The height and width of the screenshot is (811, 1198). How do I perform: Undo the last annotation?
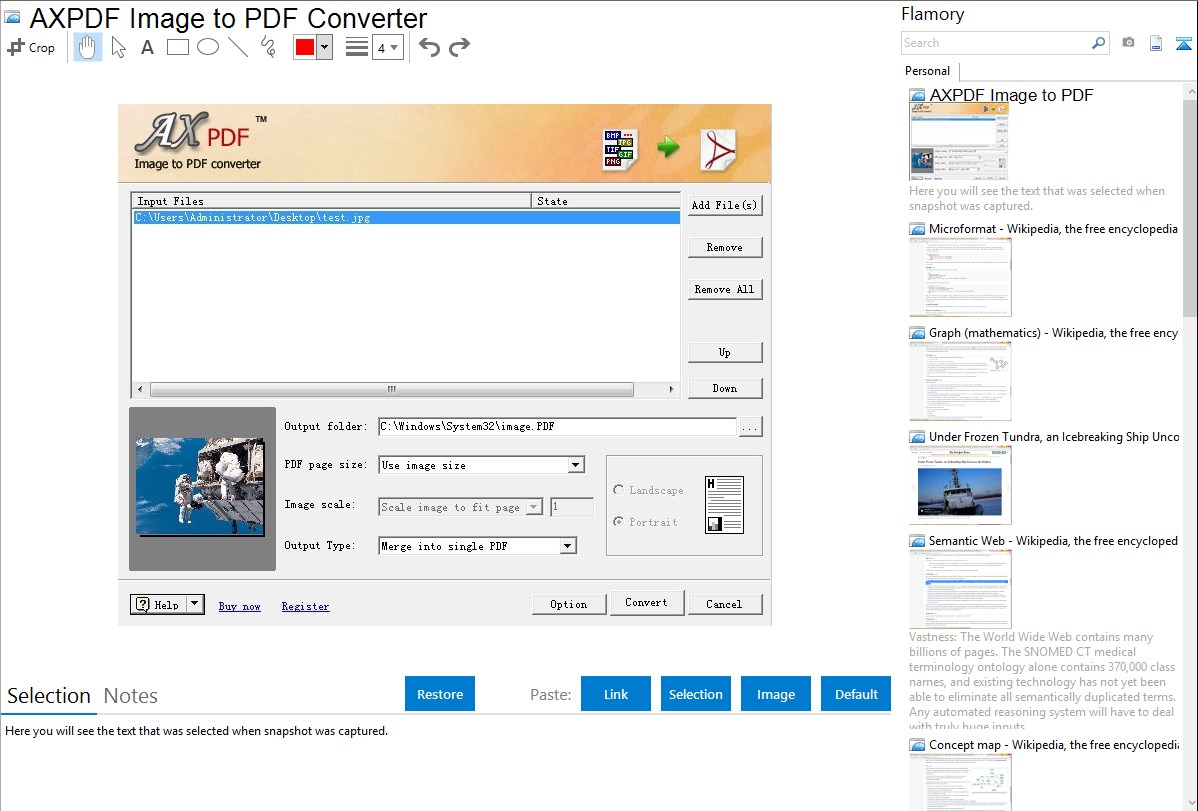point(429,47)
